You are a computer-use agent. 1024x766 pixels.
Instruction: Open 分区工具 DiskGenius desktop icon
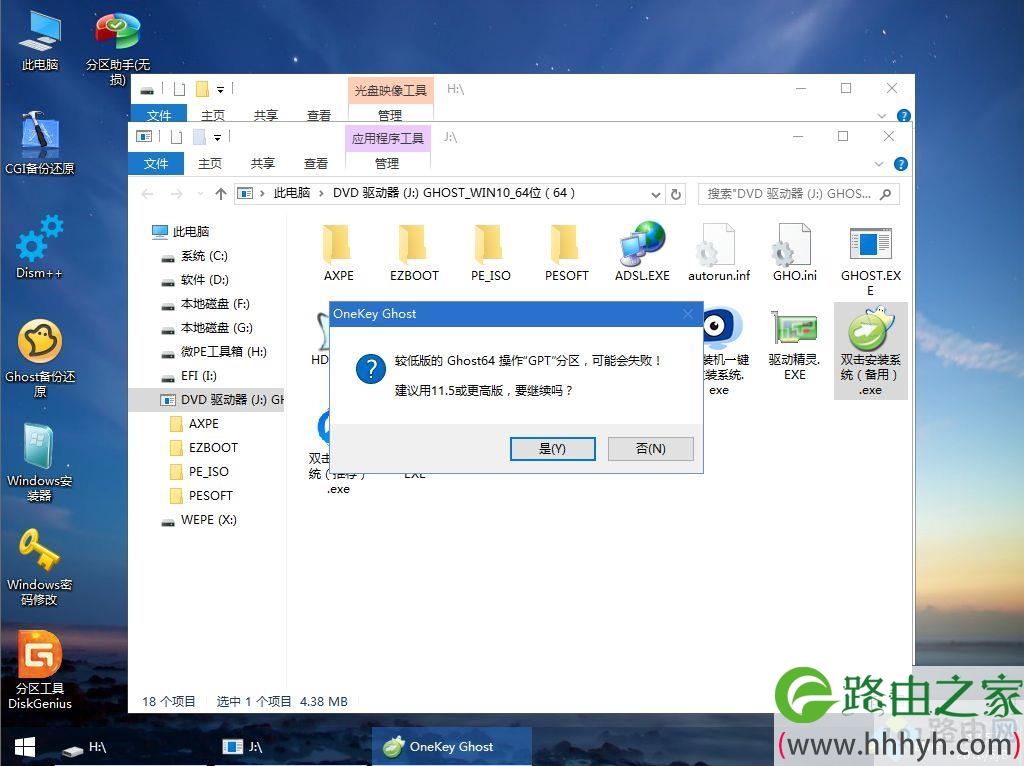click(x=40, y=670)
